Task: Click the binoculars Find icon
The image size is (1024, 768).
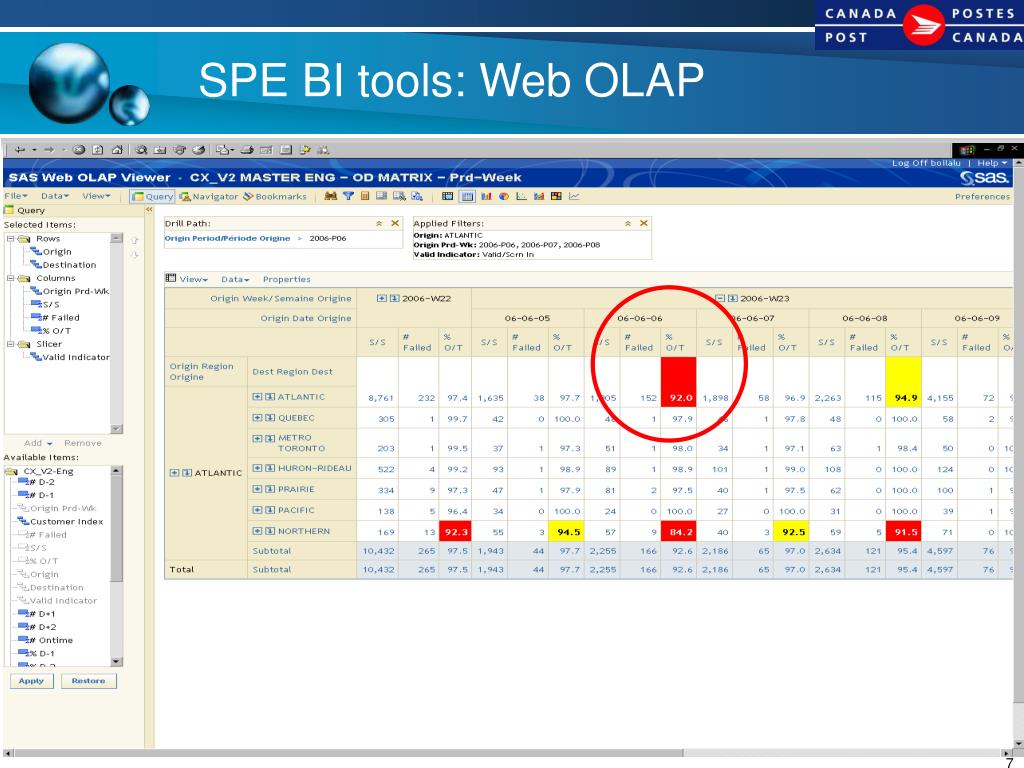Action: (330, 196)
